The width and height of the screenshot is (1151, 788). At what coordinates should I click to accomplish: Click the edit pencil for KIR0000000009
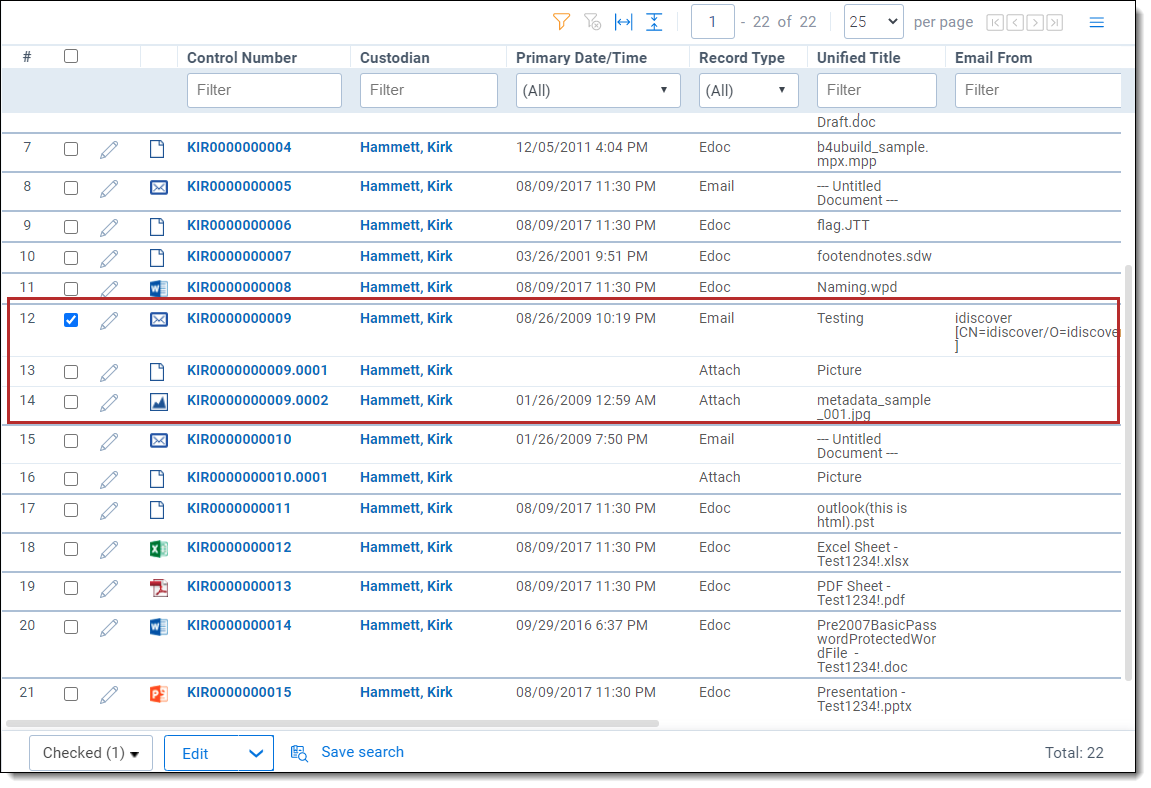click(109, 320)
